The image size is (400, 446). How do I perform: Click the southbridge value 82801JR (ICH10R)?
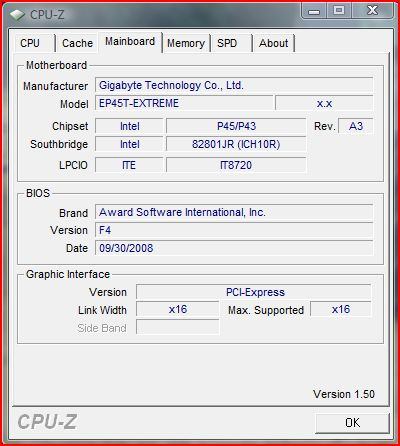[236, 144]
